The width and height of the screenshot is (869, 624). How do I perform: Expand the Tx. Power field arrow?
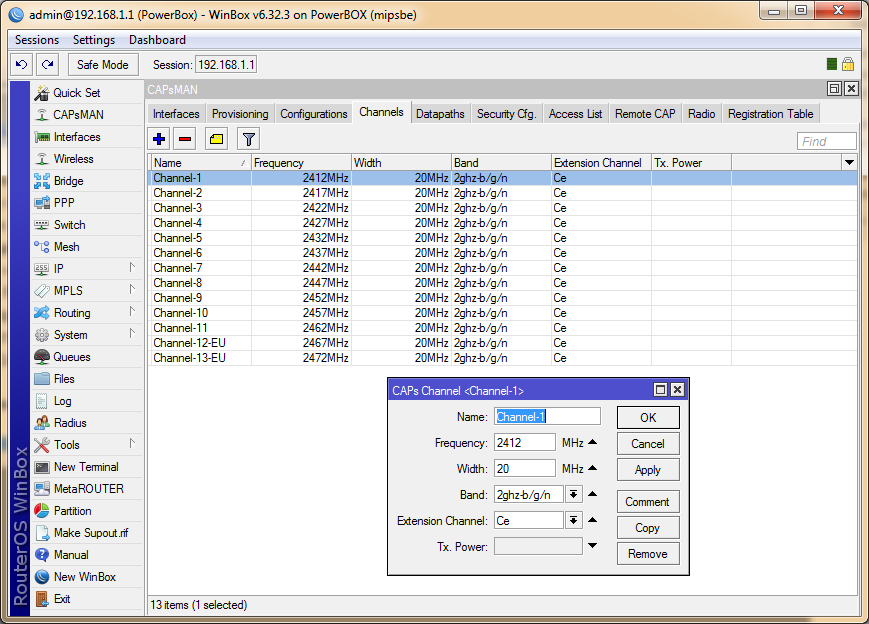pyautogui.click(x=592, y=546)
